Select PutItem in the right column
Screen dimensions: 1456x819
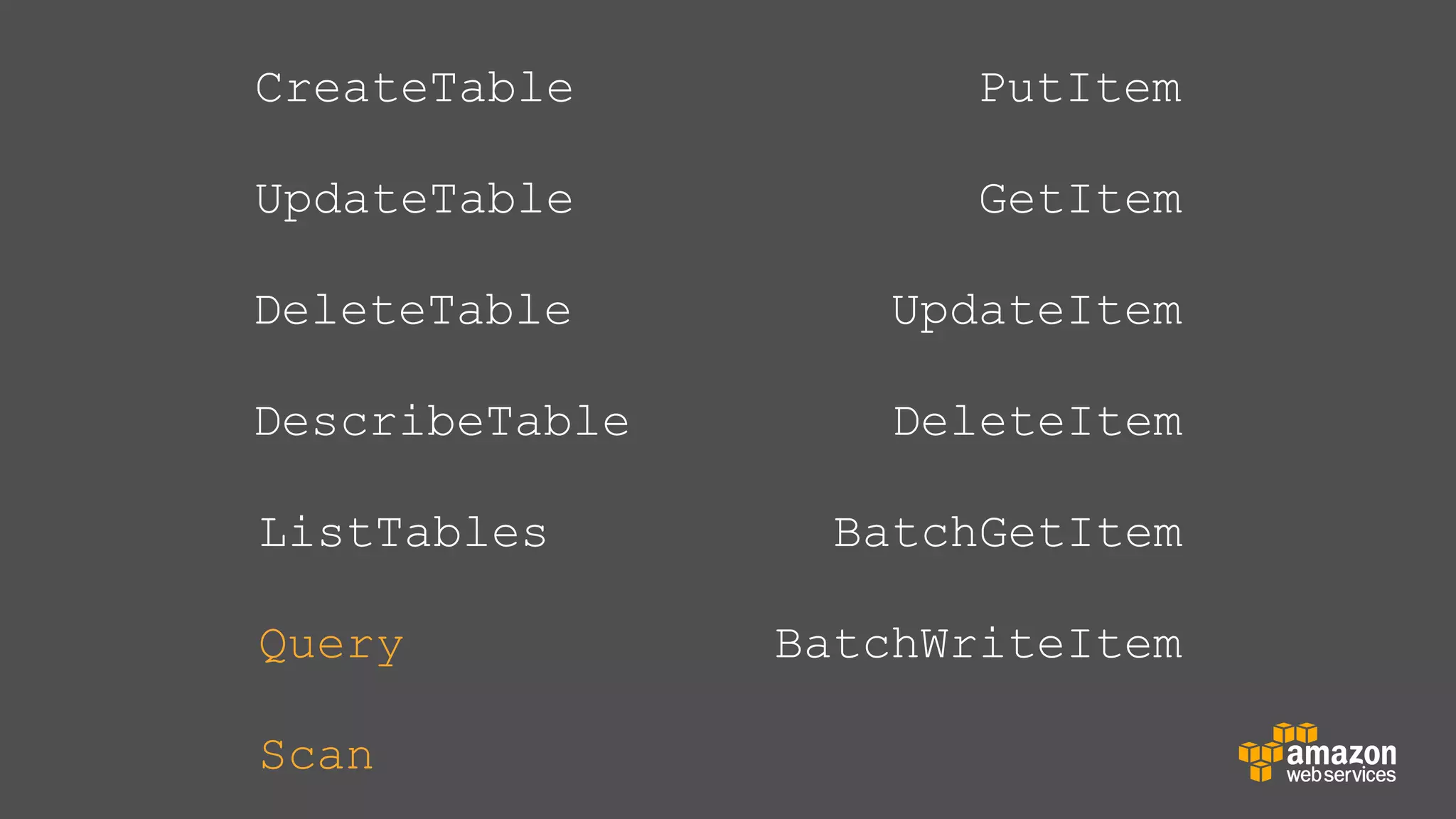1081,88
